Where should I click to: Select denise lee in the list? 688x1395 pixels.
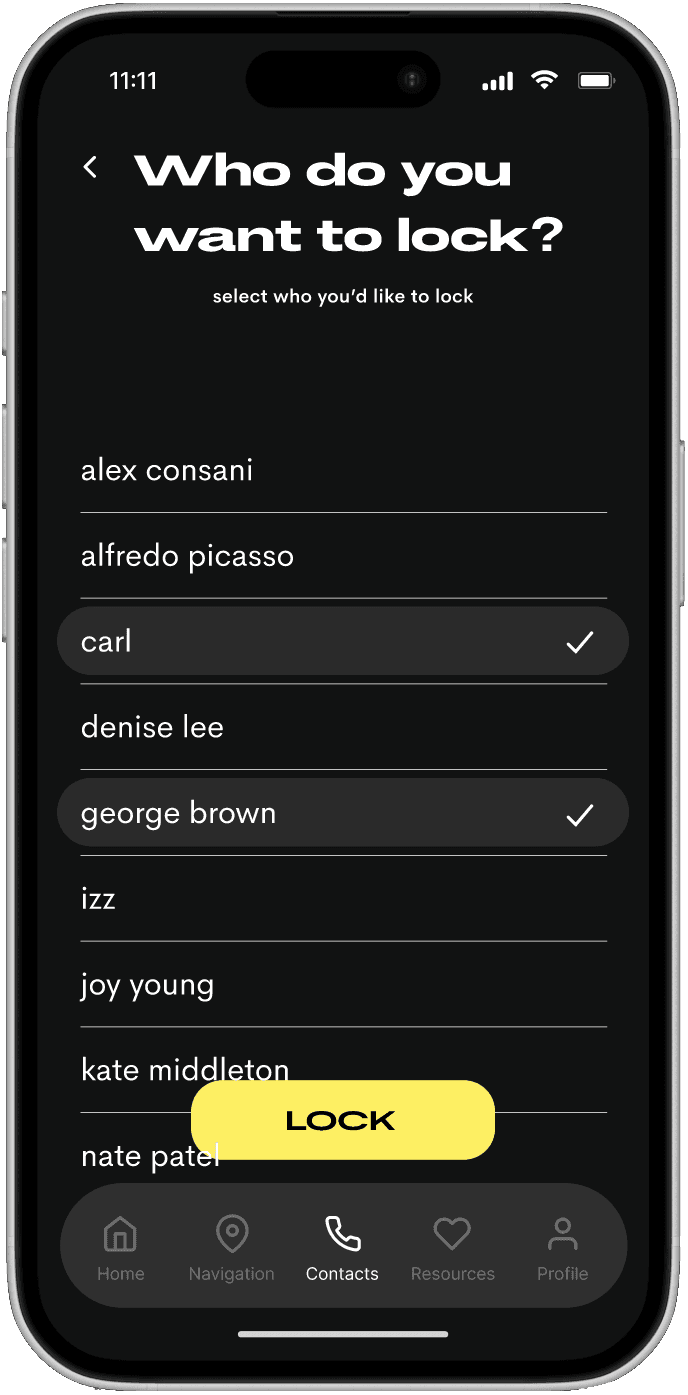point(343,727)
